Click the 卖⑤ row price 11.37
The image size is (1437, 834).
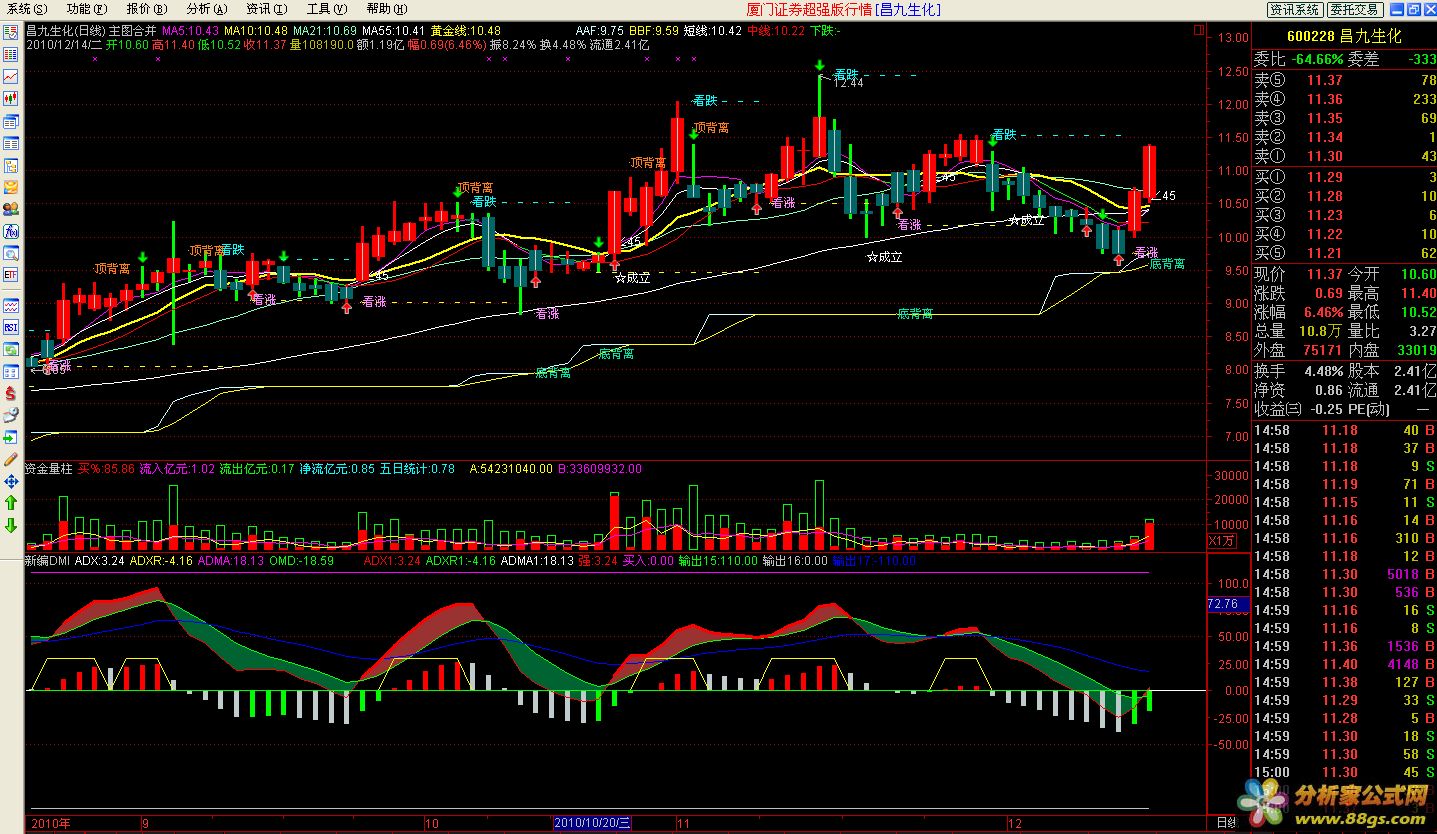(1326, 80)
